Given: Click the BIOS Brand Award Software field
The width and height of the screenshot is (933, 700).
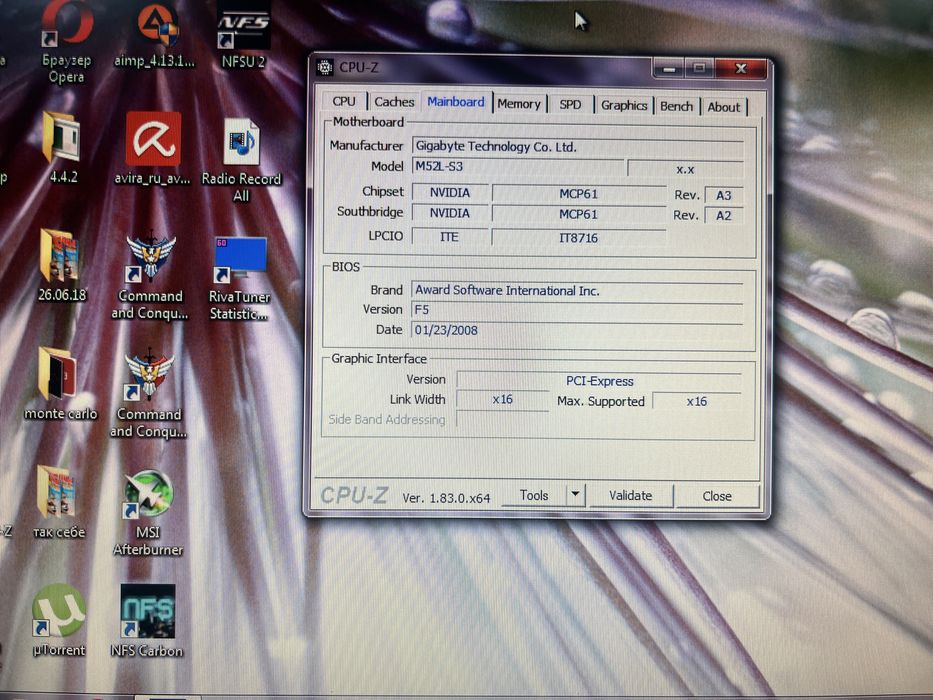Looking at the screenshot, I should coord(577,290).
